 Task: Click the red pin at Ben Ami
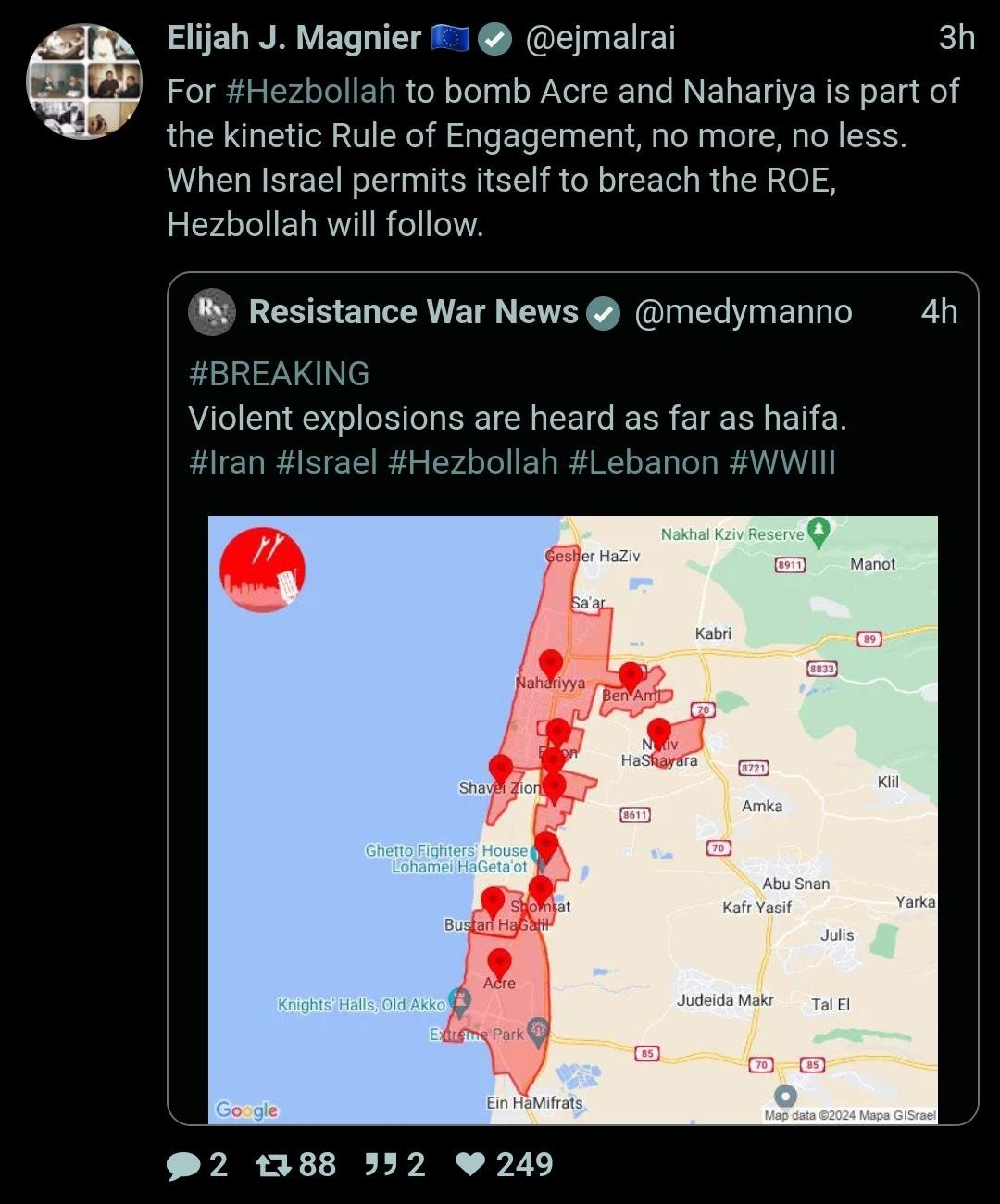(631, 677)
